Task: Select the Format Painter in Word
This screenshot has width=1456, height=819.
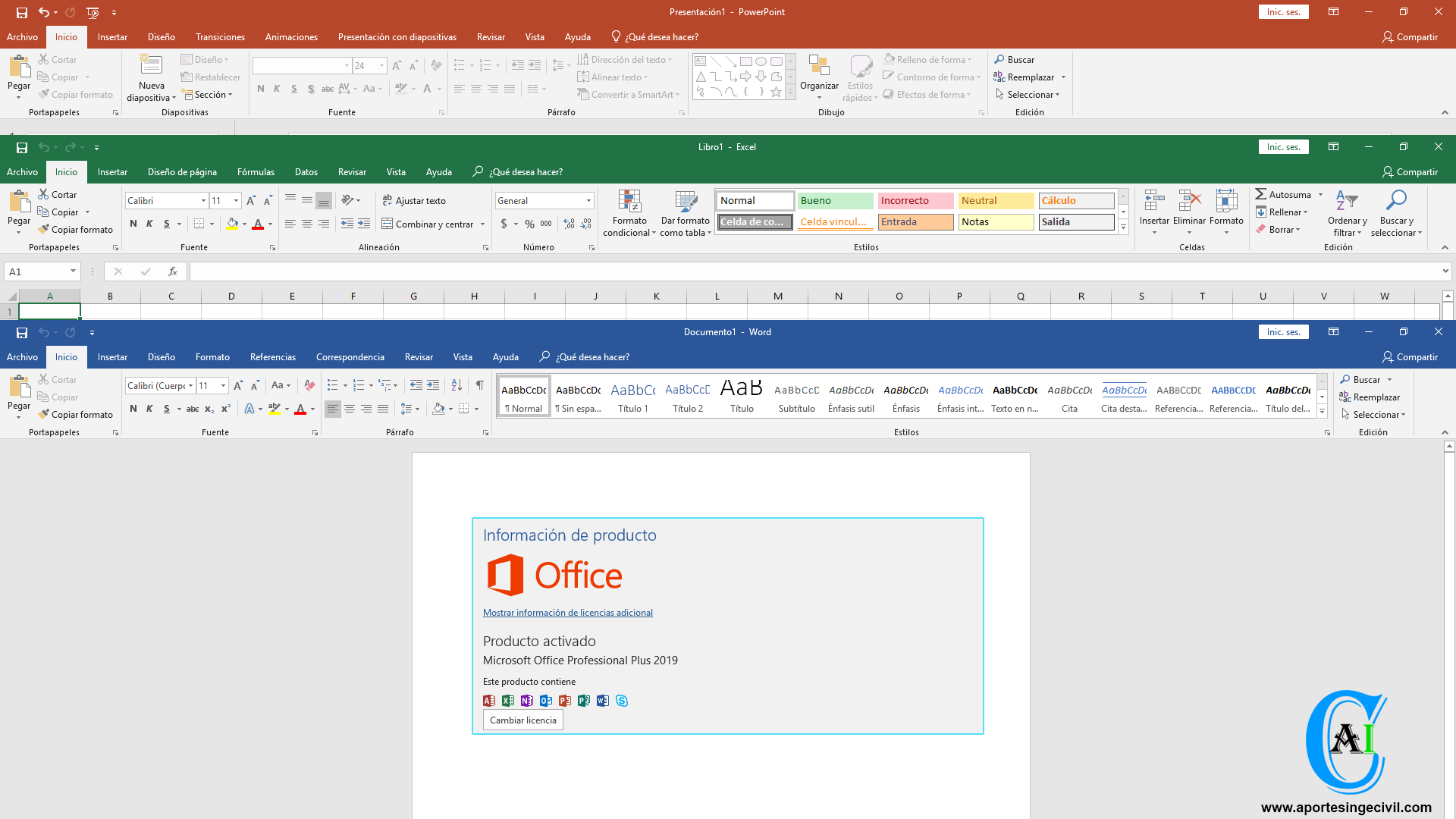Action: pos(76,414)
